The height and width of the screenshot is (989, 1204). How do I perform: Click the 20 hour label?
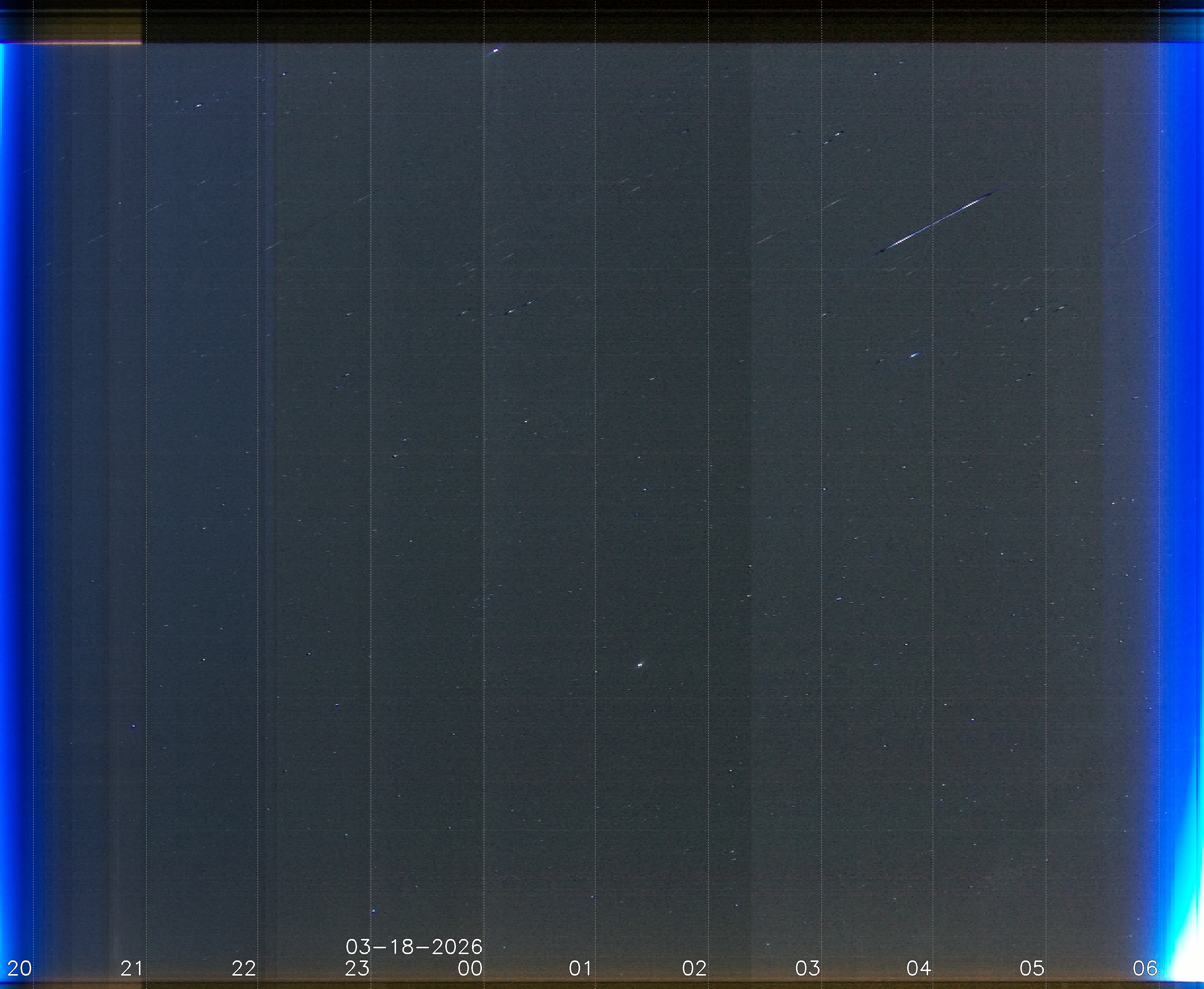20,968
